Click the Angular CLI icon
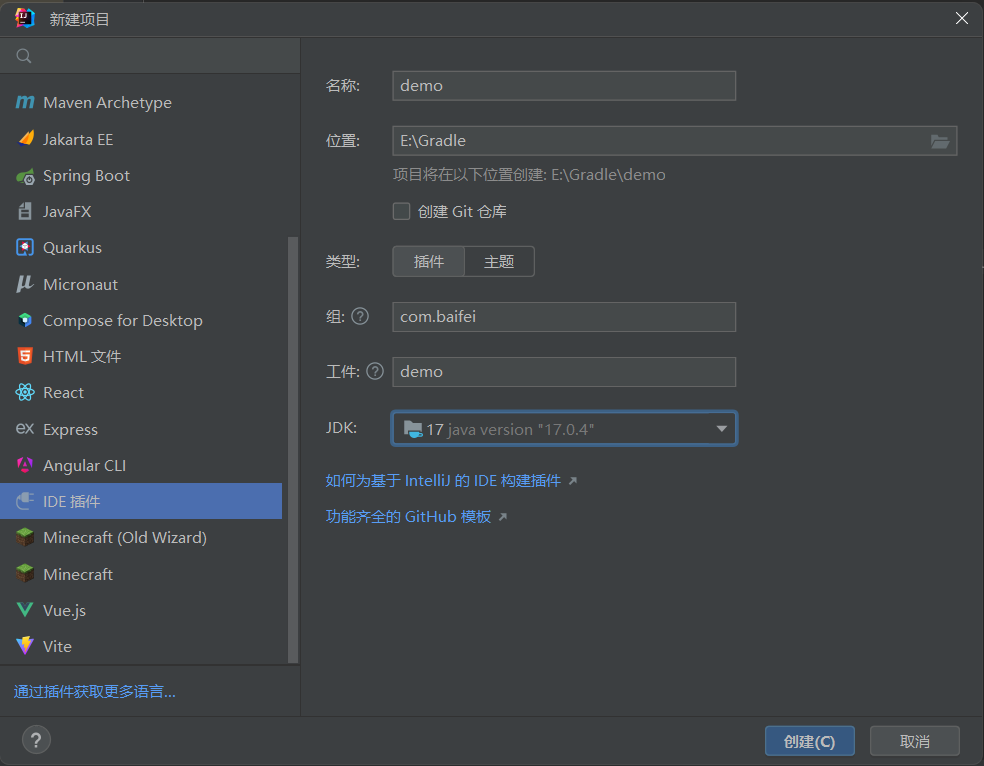 [x=25, y=465]
